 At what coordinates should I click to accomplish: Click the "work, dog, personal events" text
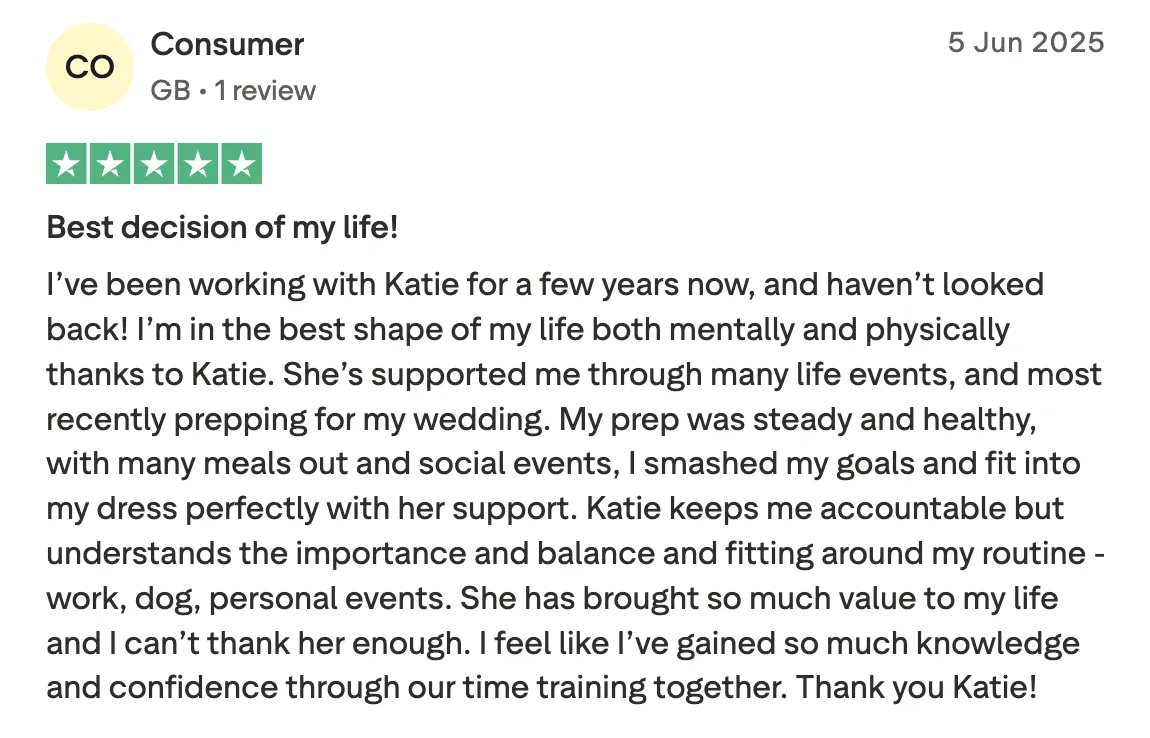tap(243, 598)
